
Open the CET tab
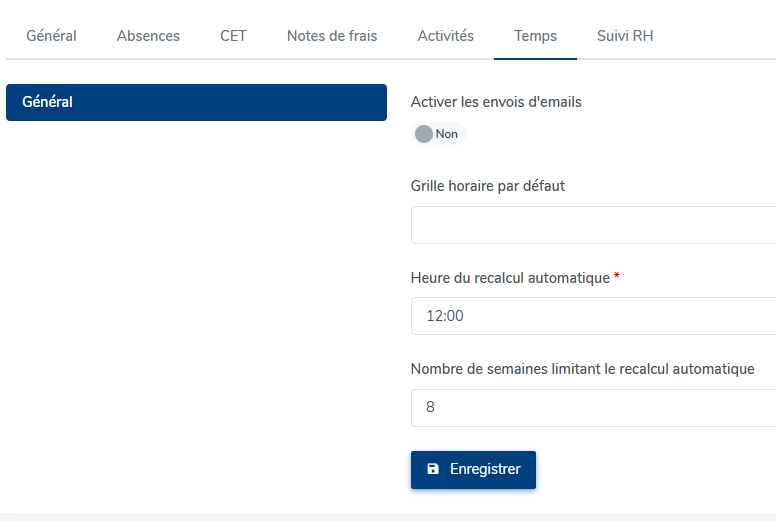click(x=233, y=36)
